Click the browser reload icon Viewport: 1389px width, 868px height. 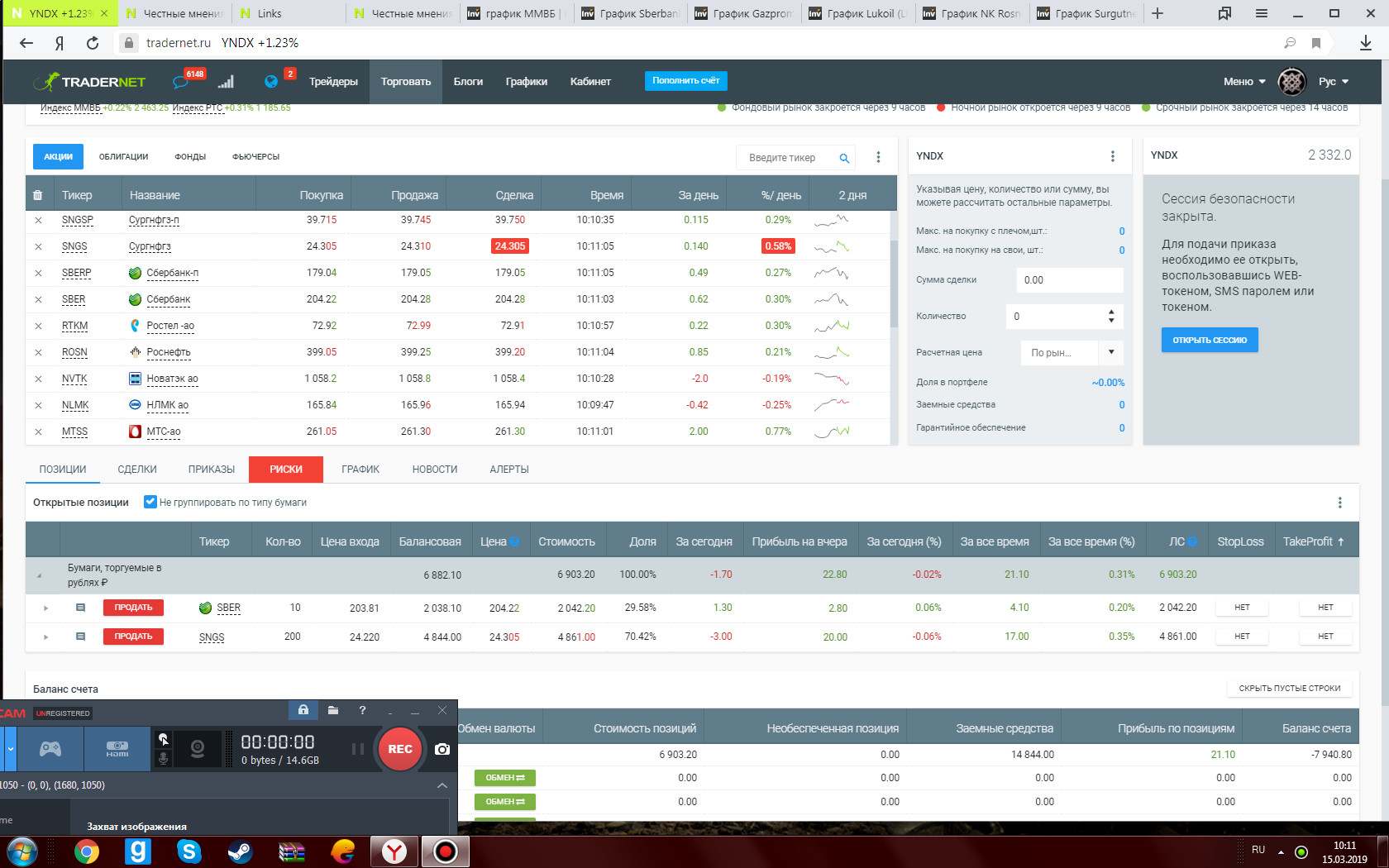(x=93, y=43)
